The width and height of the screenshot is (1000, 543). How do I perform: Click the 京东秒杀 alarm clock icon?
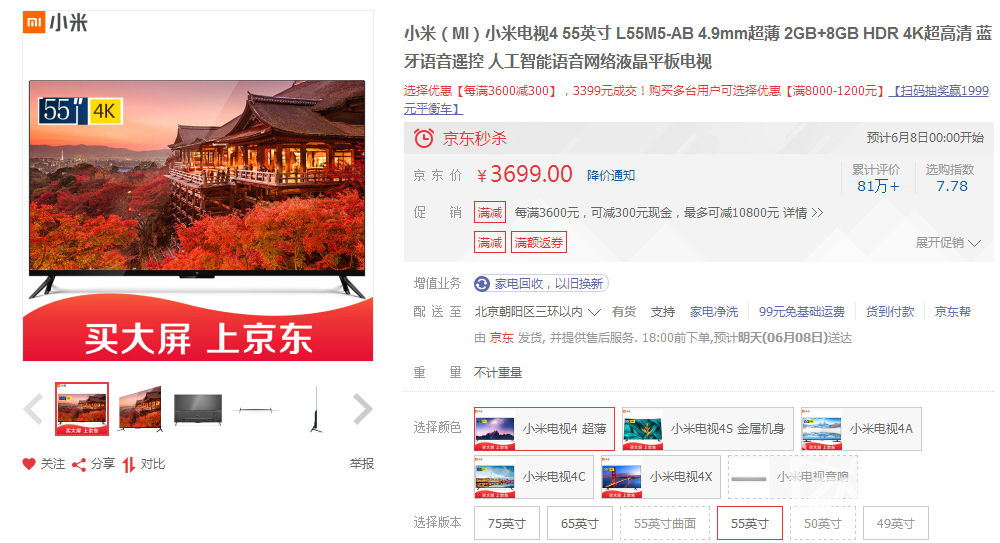424,138
